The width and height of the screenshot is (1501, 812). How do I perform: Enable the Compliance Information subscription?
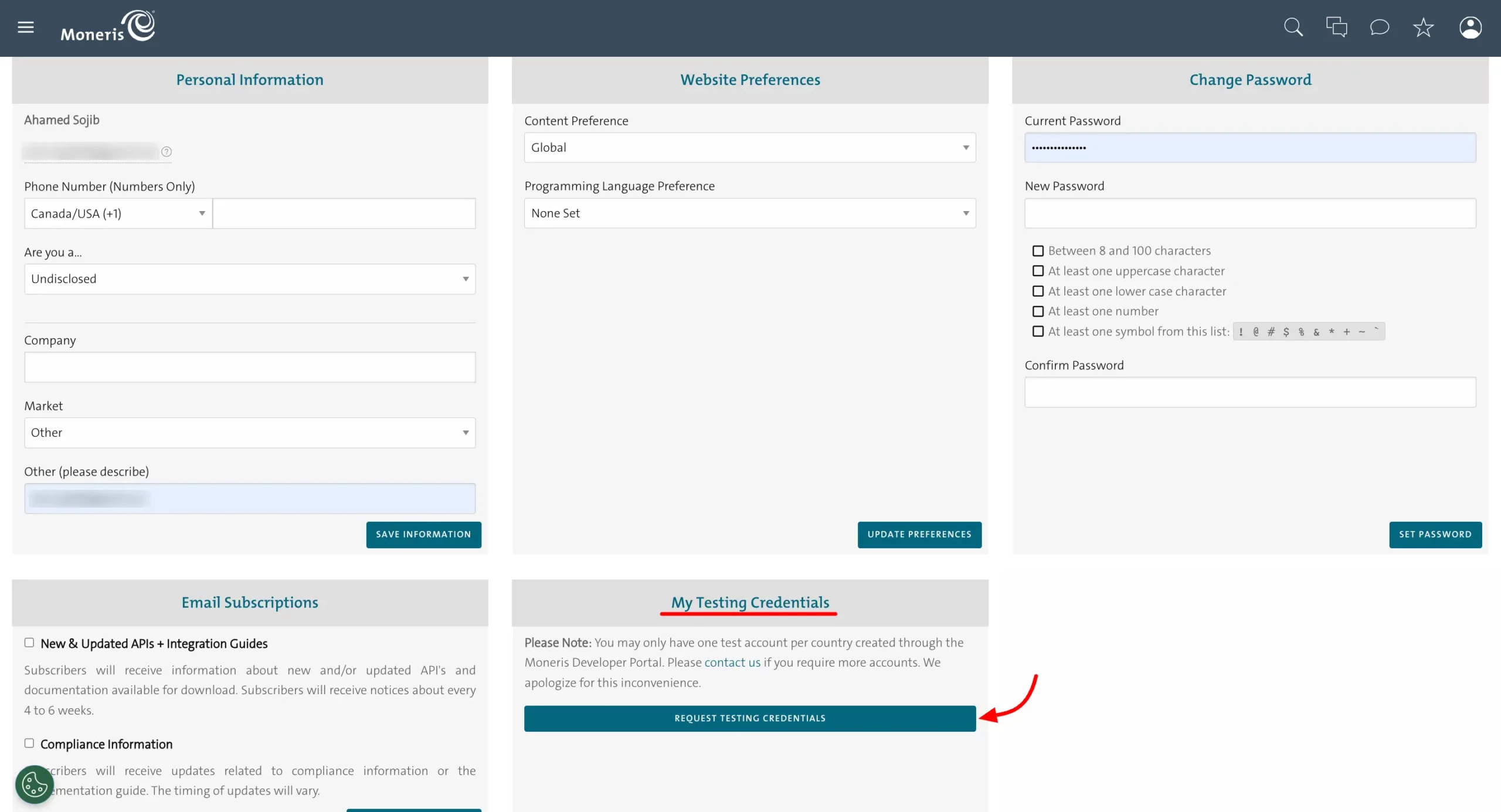29,743
